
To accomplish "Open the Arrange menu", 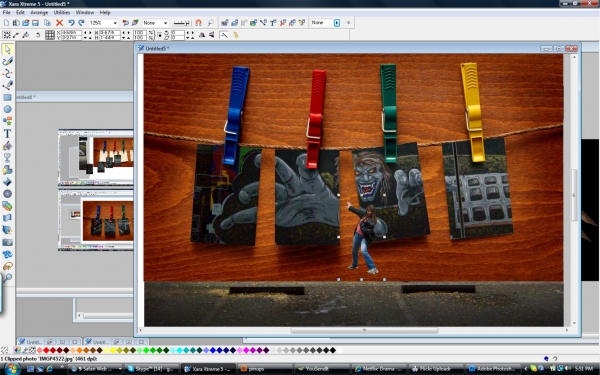I will [39, 13].
